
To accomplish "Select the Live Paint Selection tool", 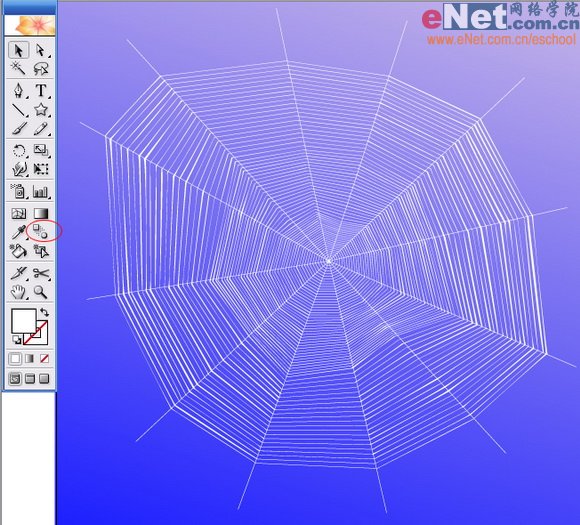I will [x=41, y=251].
